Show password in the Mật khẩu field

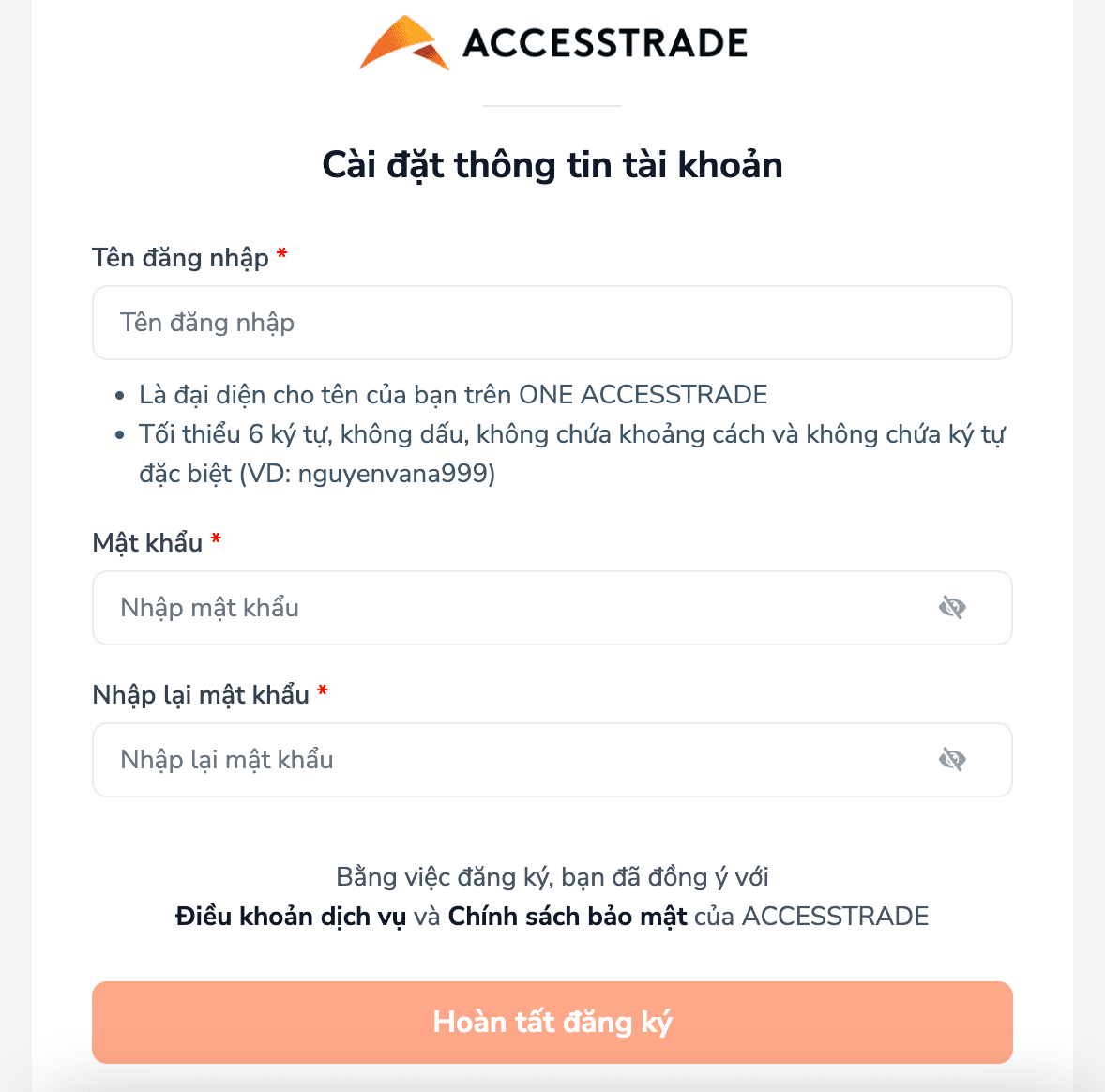click(952, 608)
